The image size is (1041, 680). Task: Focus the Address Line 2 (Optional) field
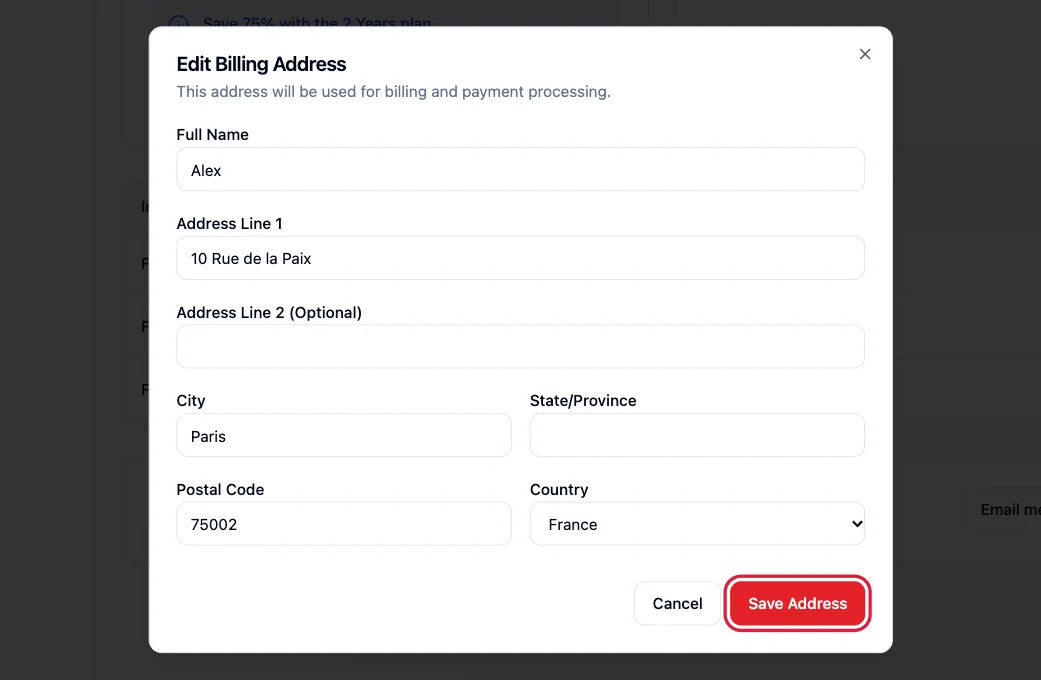click(x=520, y=347)
